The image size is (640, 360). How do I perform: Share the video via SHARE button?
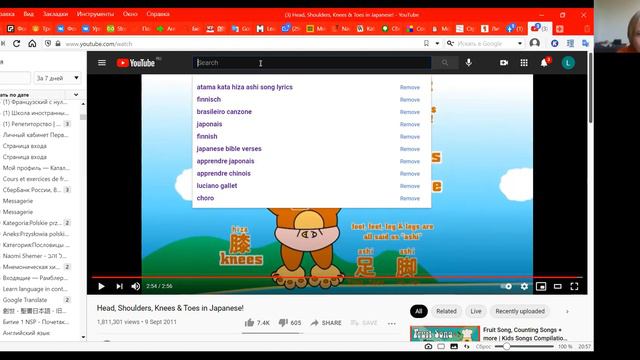click(326, 322)
